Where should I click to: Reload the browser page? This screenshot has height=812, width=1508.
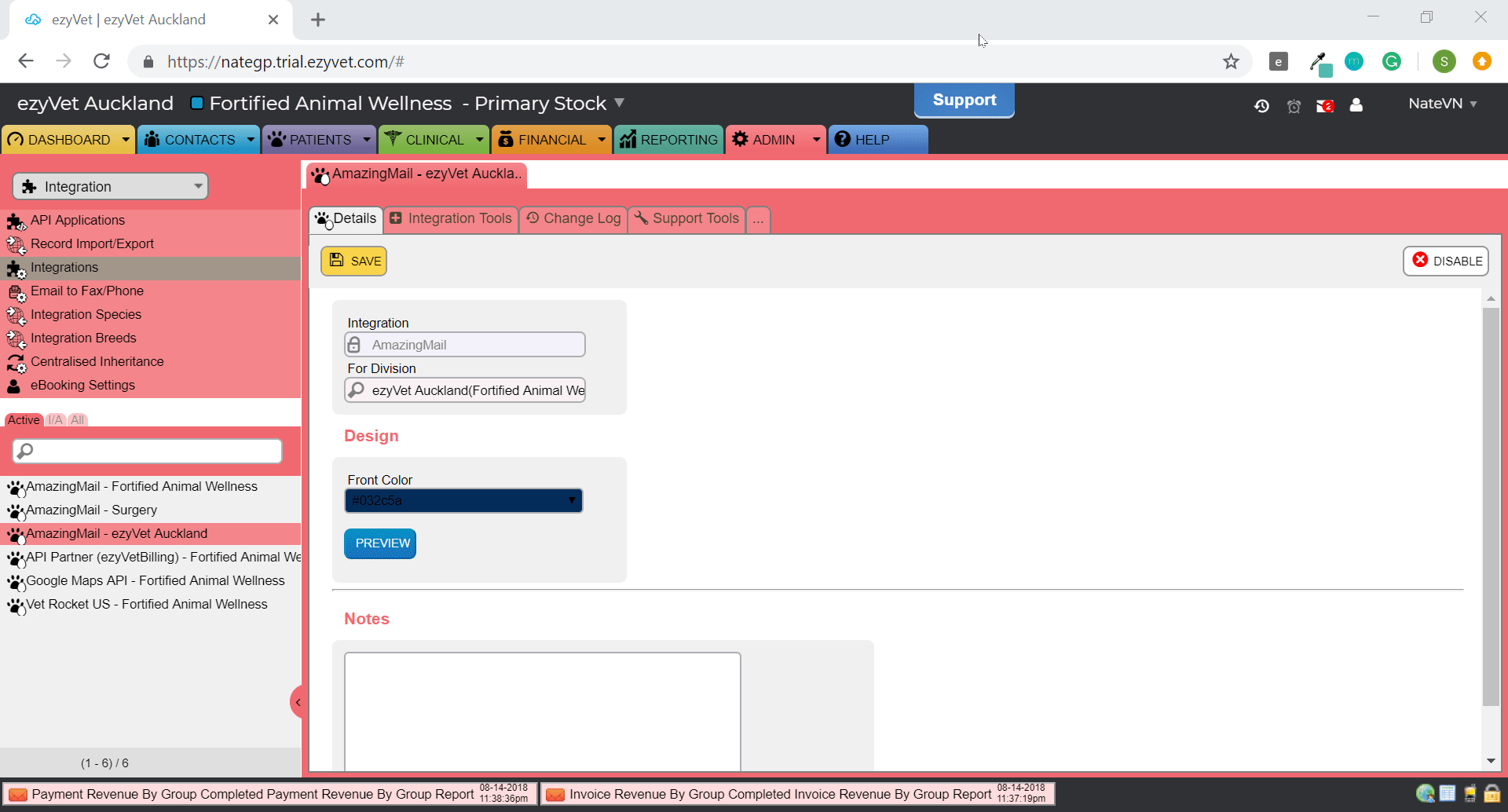click(x=101, y=61)
